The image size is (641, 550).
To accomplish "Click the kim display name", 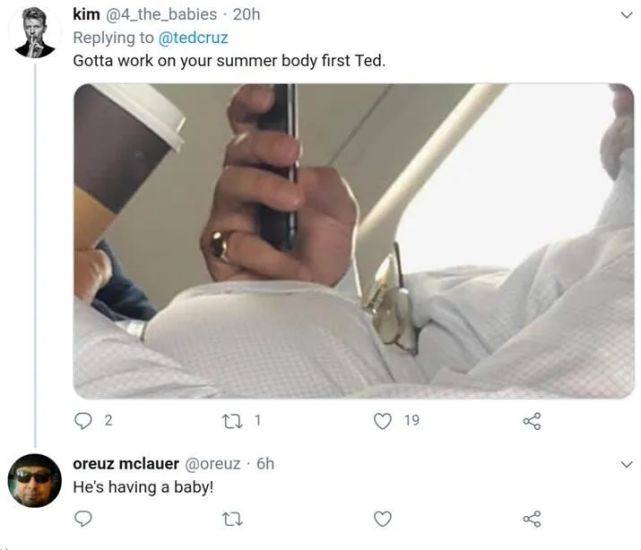I will point(86,14).
